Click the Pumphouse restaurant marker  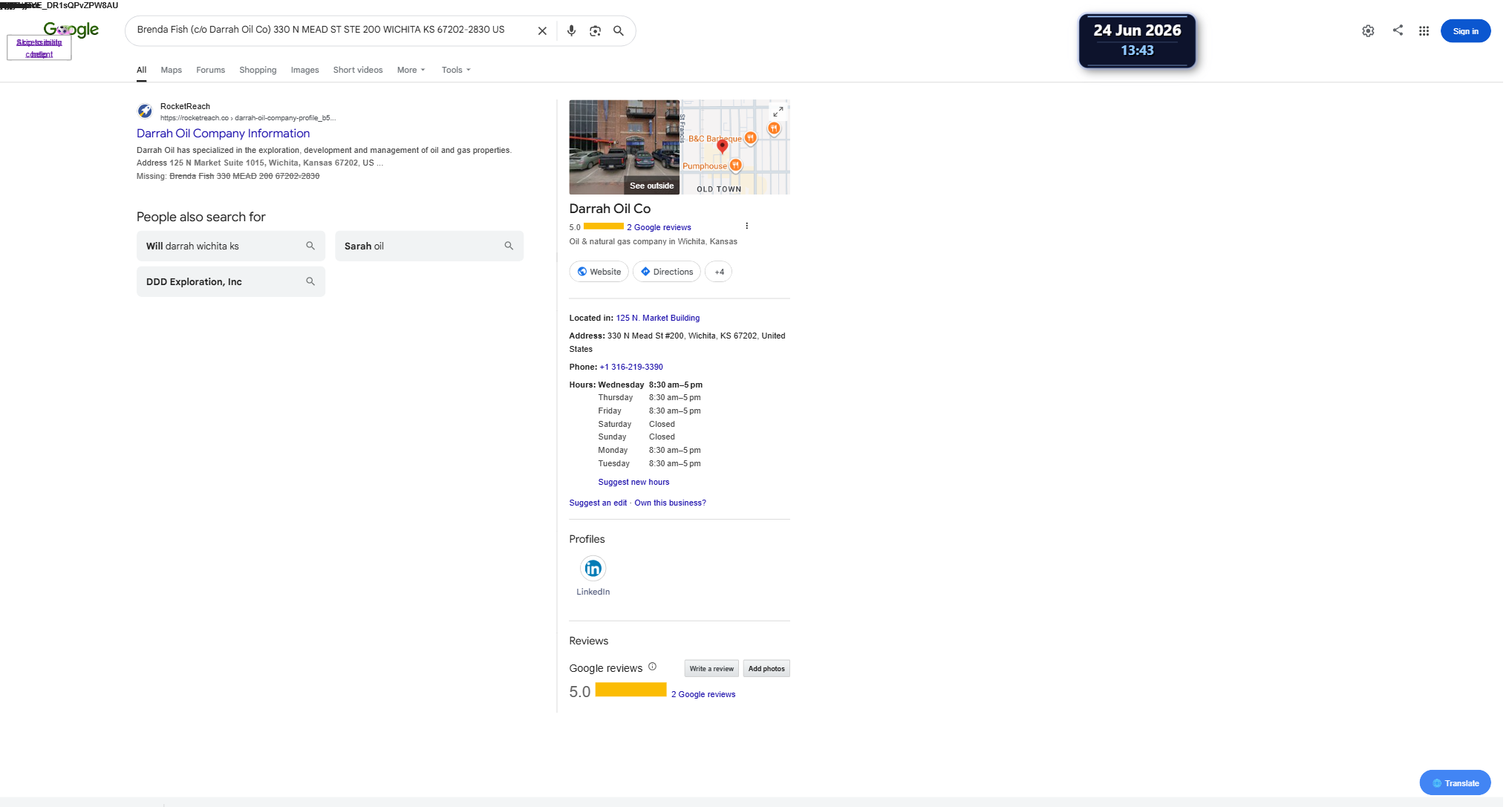pyautogui.click(x=735, y=166)
